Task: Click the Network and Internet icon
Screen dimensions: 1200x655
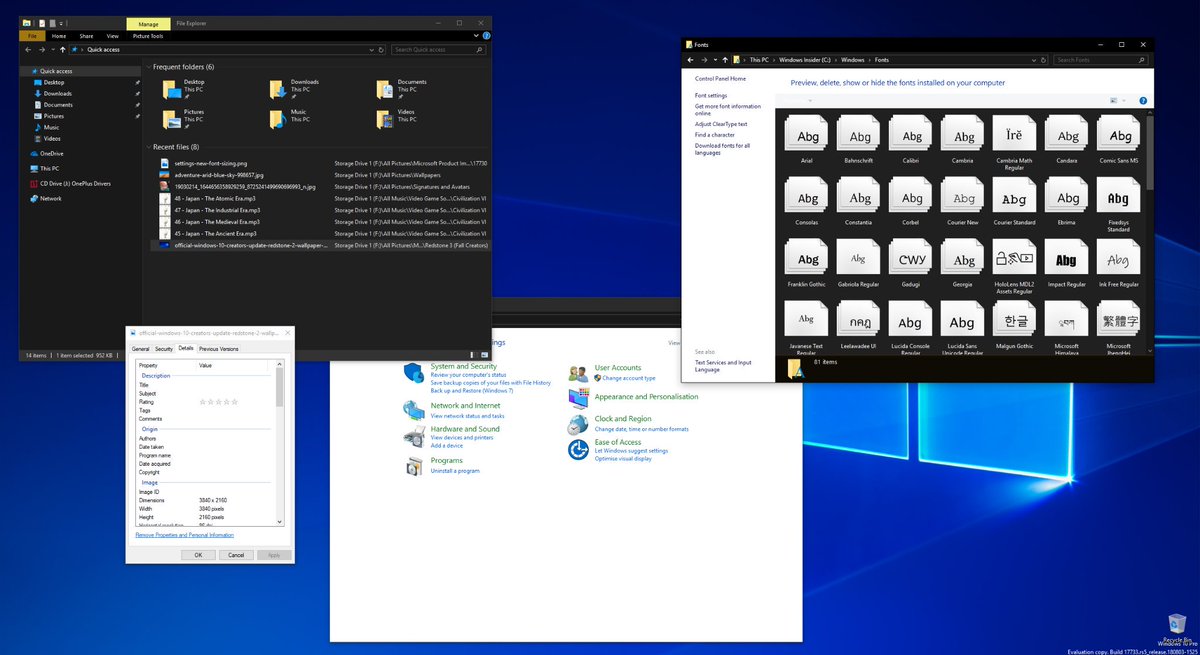Action: coord(414,410)
